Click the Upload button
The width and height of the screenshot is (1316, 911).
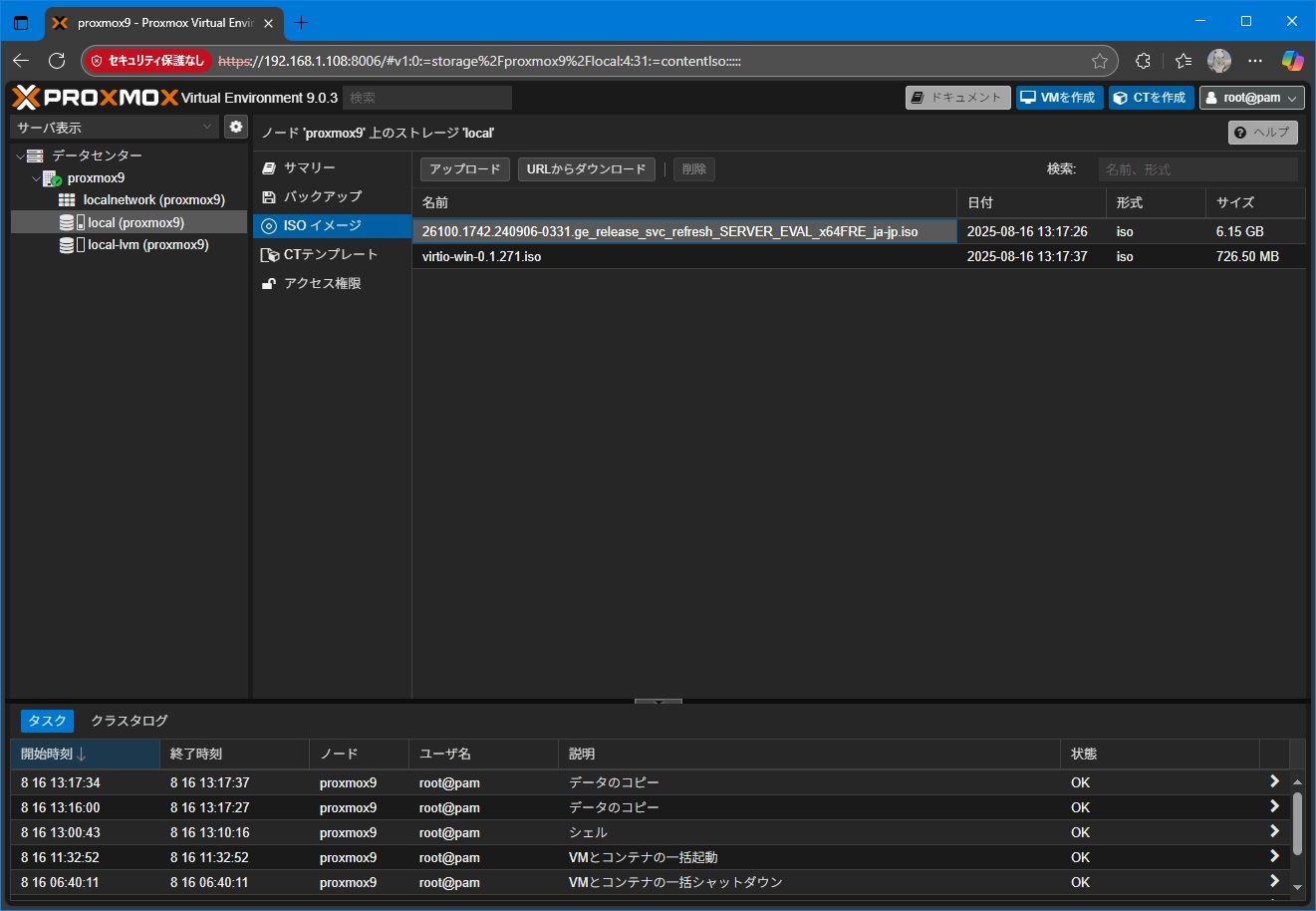tap(465, 169)
